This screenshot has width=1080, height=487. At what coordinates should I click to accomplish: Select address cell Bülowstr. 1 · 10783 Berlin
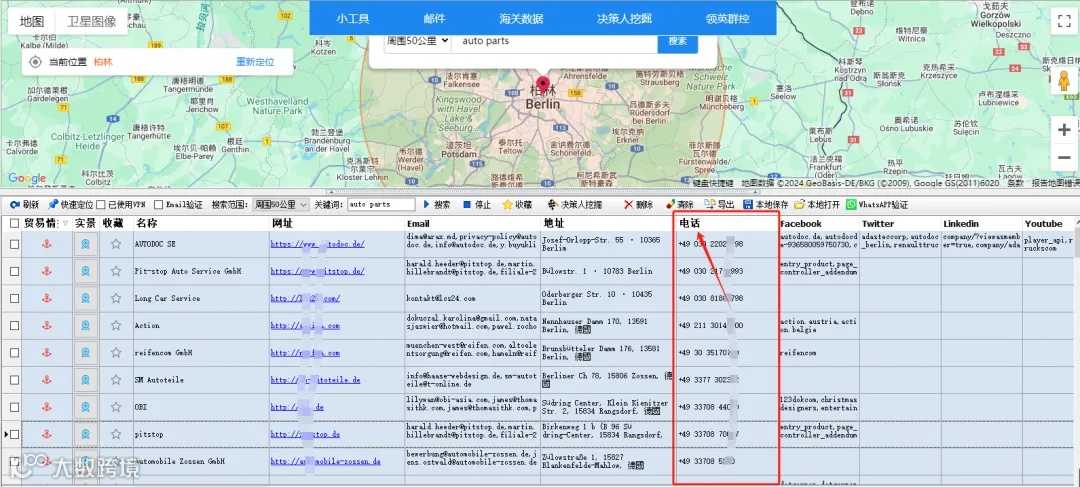[x=606, y=271]
